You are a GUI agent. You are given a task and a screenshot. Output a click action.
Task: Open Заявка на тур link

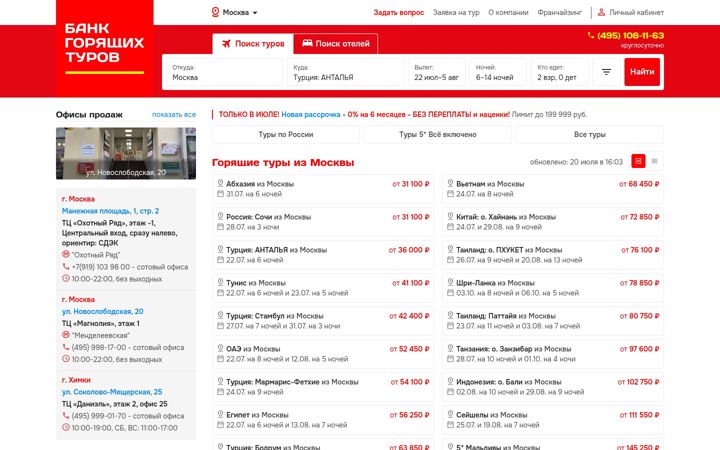456,12
